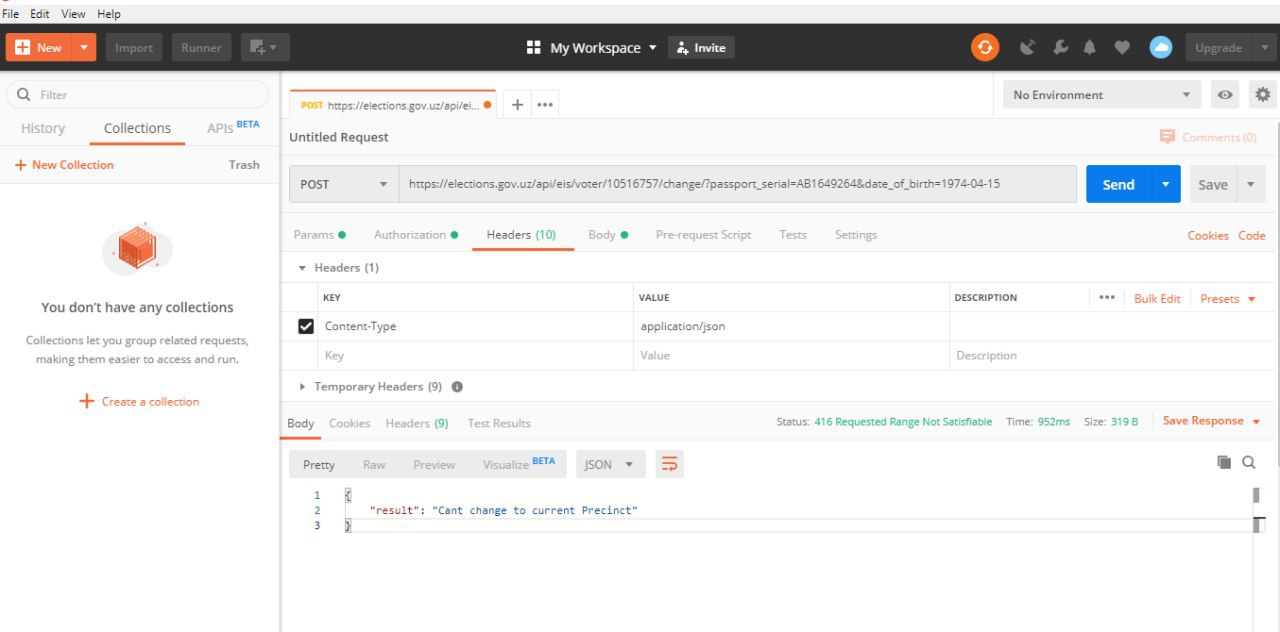Click the Bulk Edit link

pyautogui.click(x=1157, y=299)
